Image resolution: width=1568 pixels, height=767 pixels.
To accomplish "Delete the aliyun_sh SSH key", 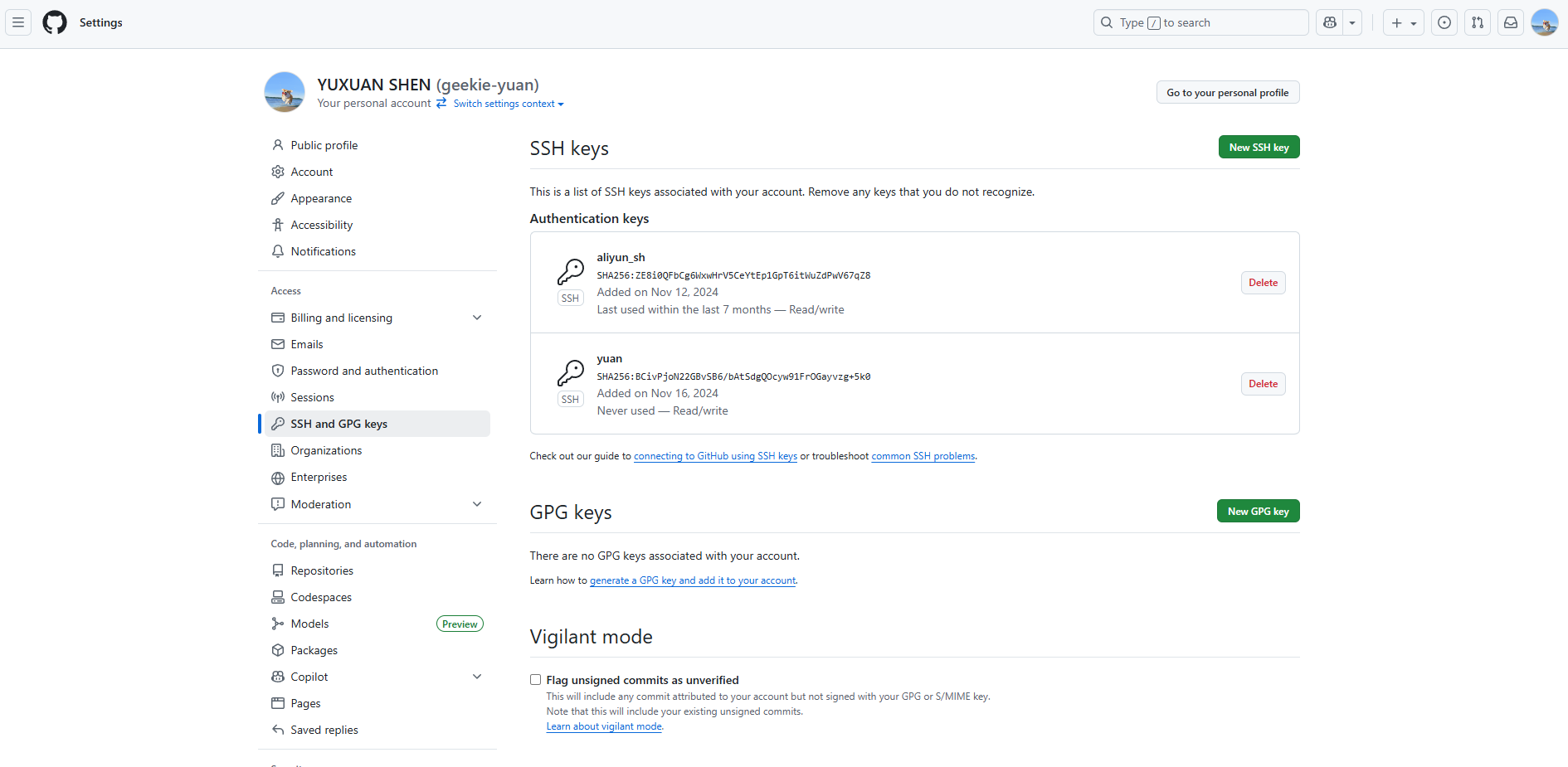I will click(1263, 283).
